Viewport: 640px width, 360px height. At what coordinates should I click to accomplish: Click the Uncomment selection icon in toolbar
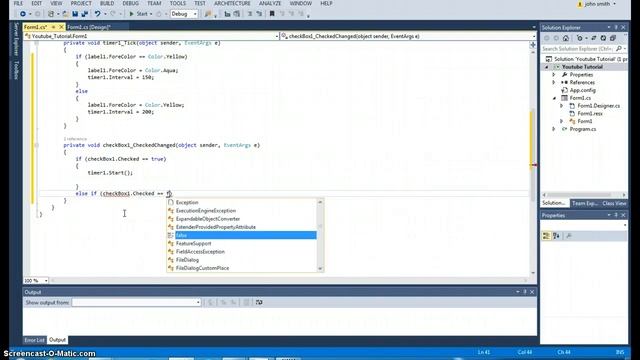pos(259,14)
